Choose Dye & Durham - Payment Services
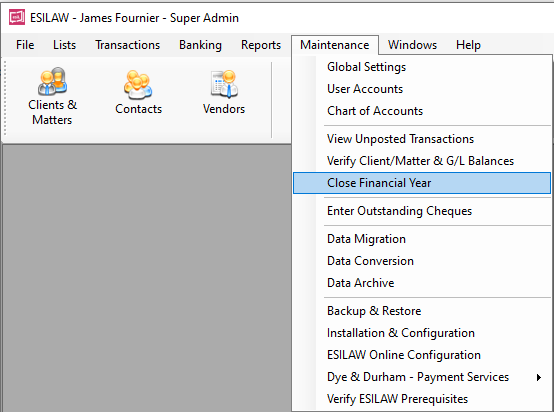This screenshot has height=412, width=554. pyautogui.click(x=422, y=377)
